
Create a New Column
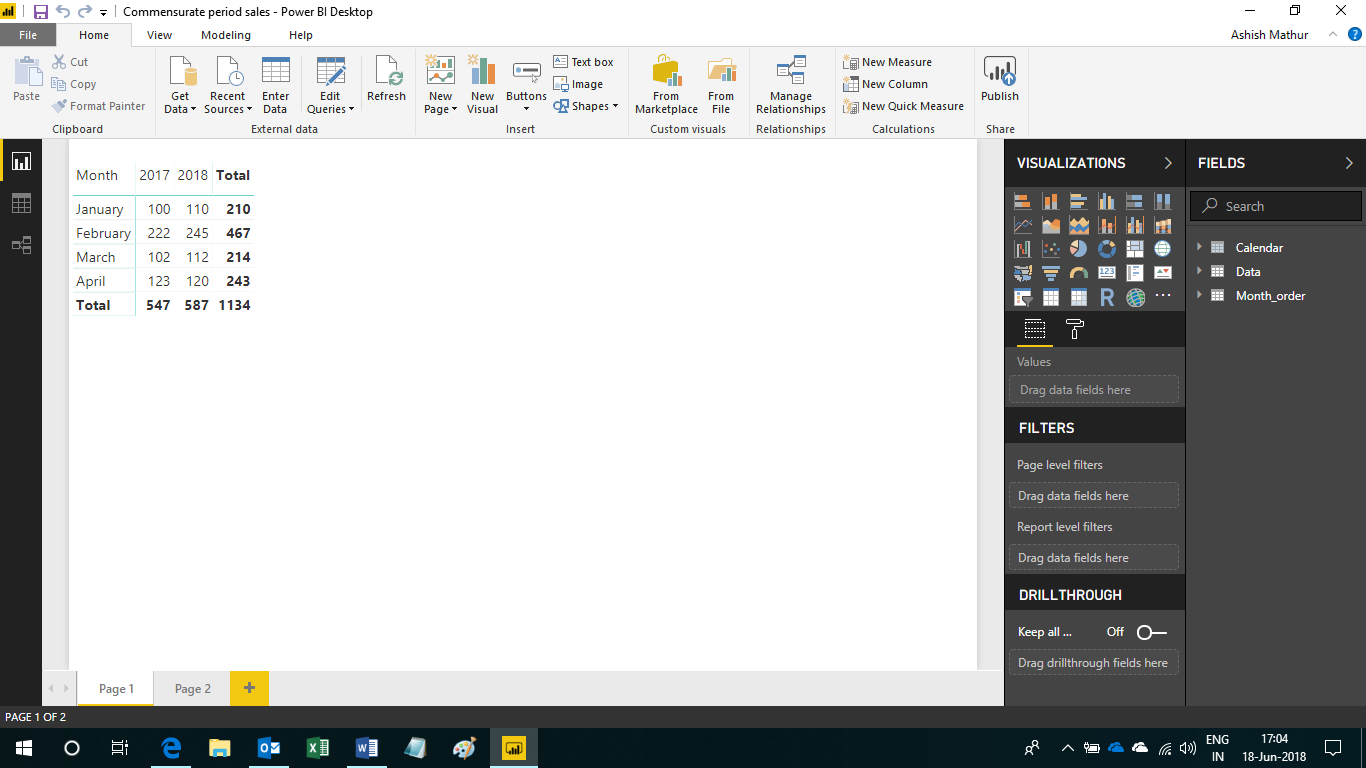point(885,84)
